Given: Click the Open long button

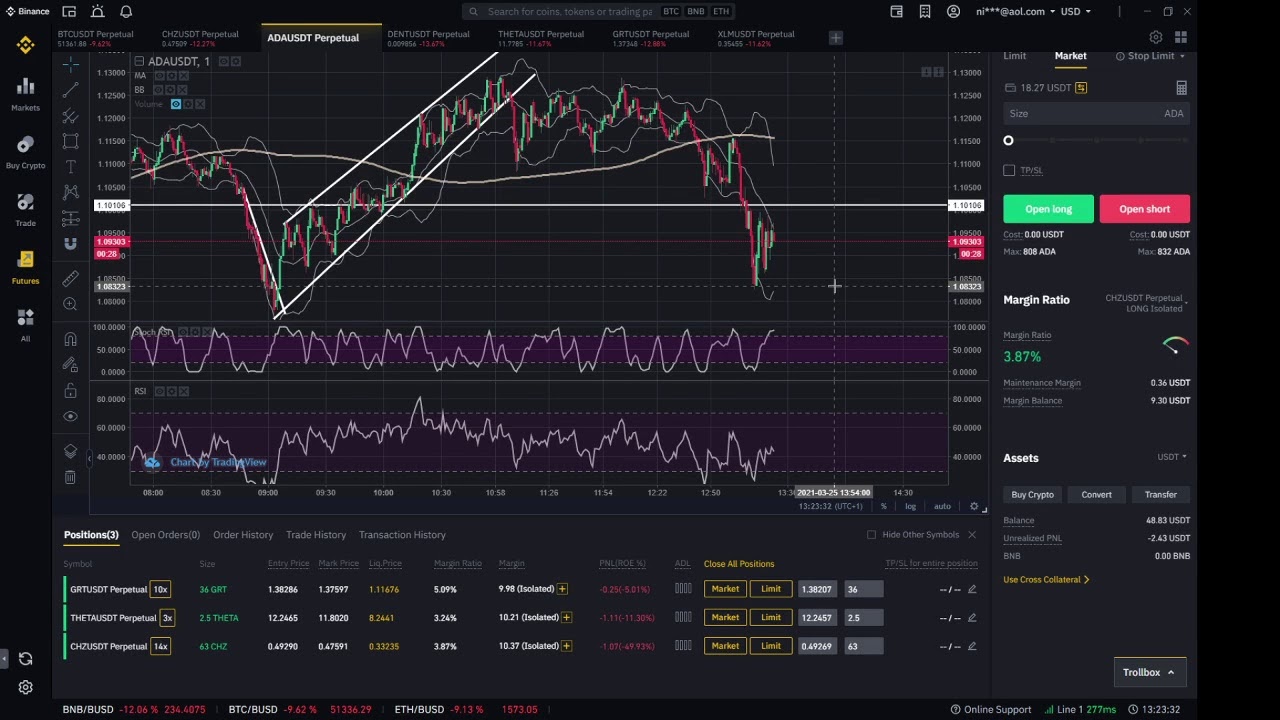Looking at the screenshot, I should tap(1048, 209).
